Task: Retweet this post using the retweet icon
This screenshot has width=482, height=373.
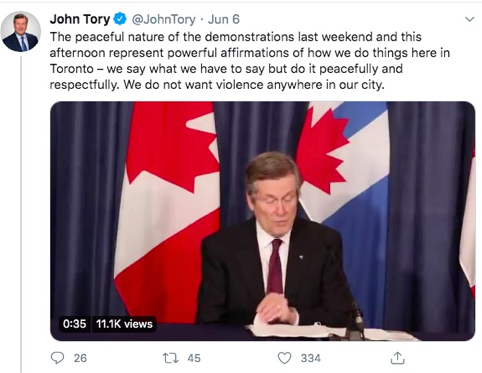Action: 171,358
